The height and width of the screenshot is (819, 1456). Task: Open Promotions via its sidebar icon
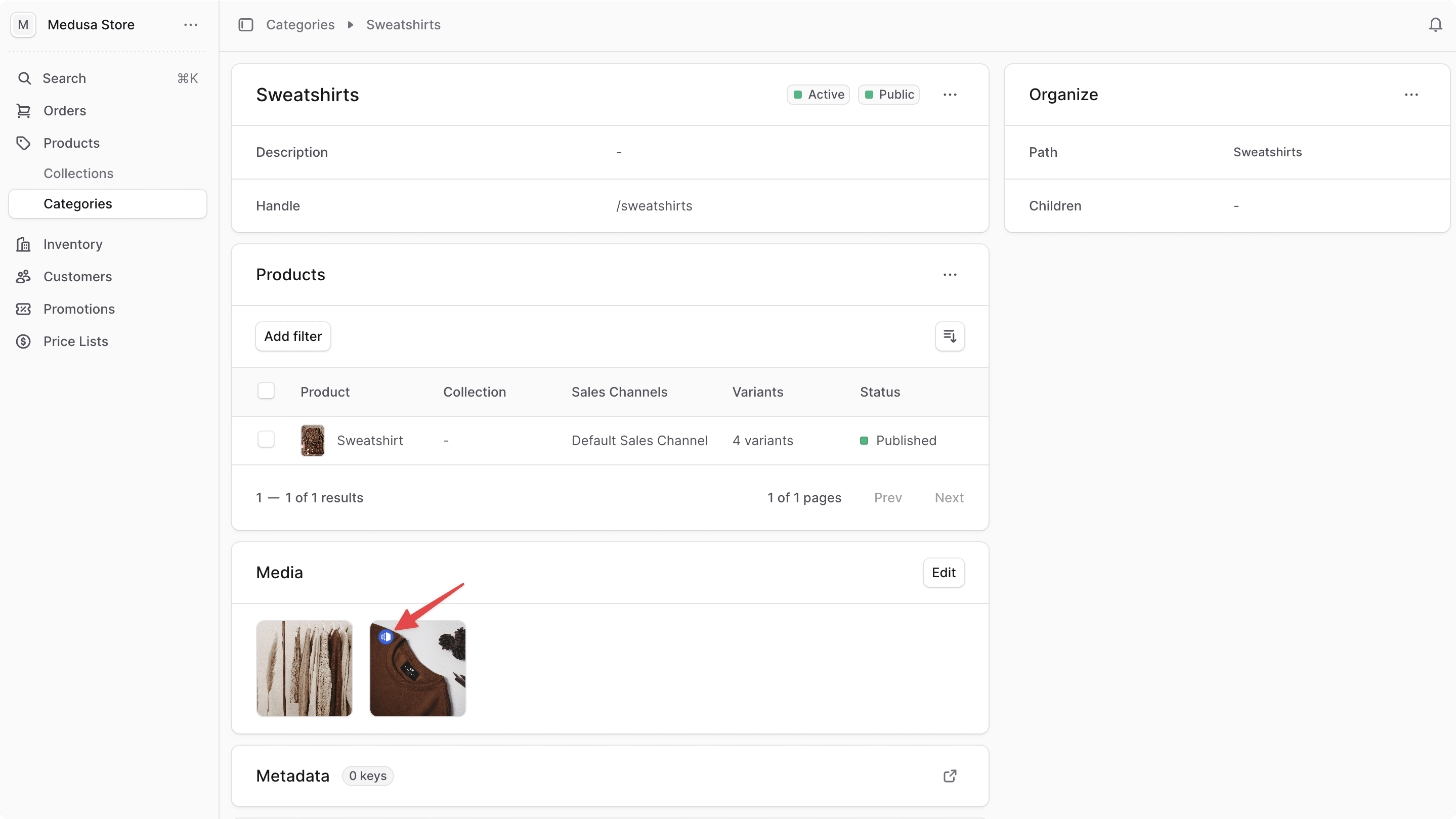tap(23, 309)
